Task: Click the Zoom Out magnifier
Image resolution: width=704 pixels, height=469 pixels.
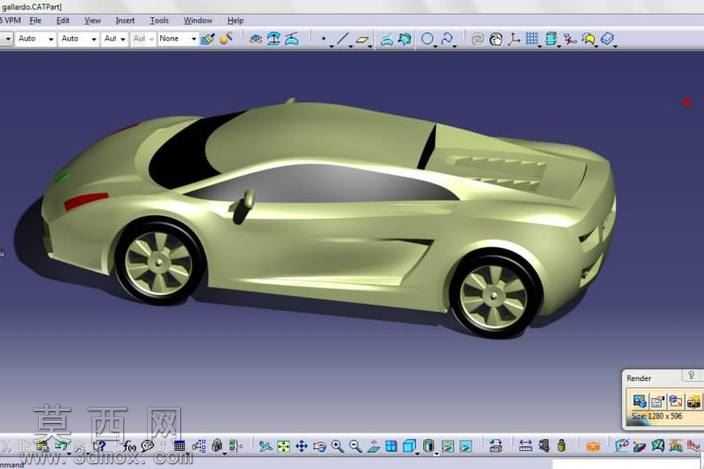Action: click(x=355, y=446)
